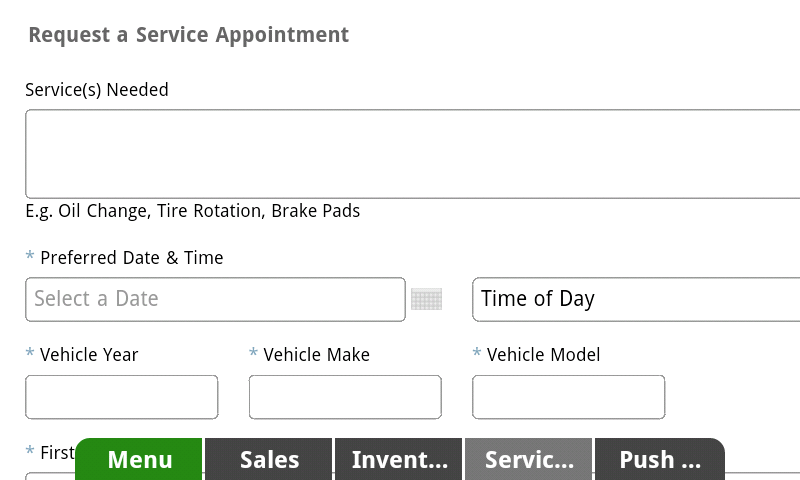Go to the Inventory tab
This screenshot has width=800, height=480.
tap(399, 460)
